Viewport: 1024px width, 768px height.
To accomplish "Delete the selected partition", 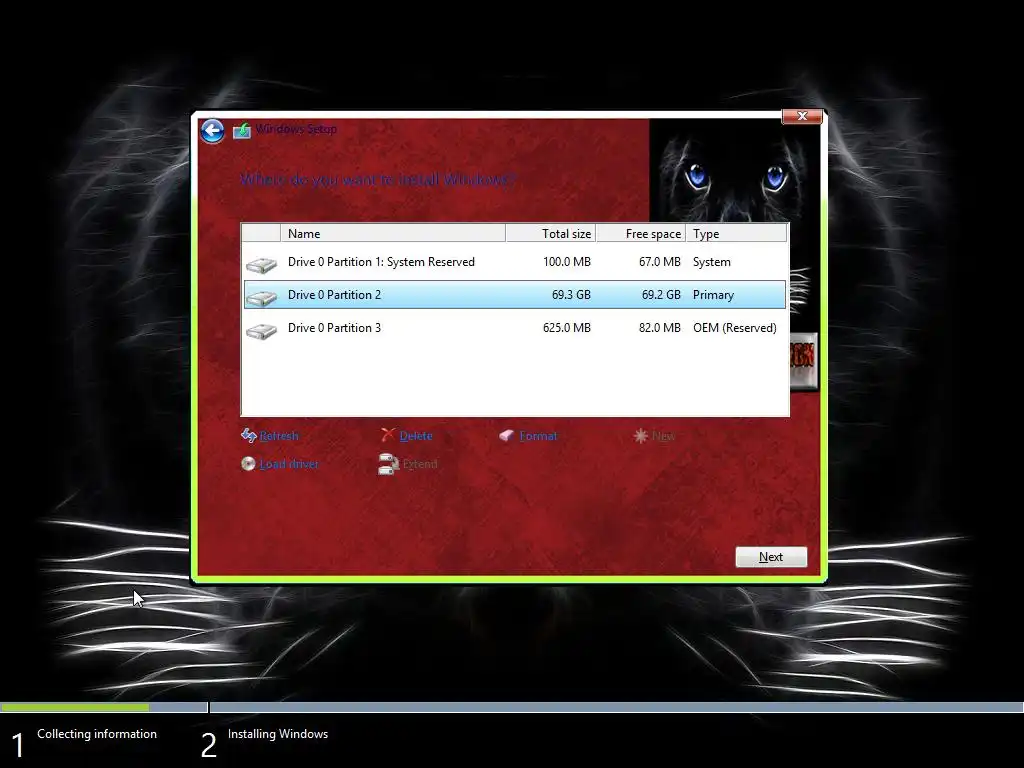I will tap(416, 436).
